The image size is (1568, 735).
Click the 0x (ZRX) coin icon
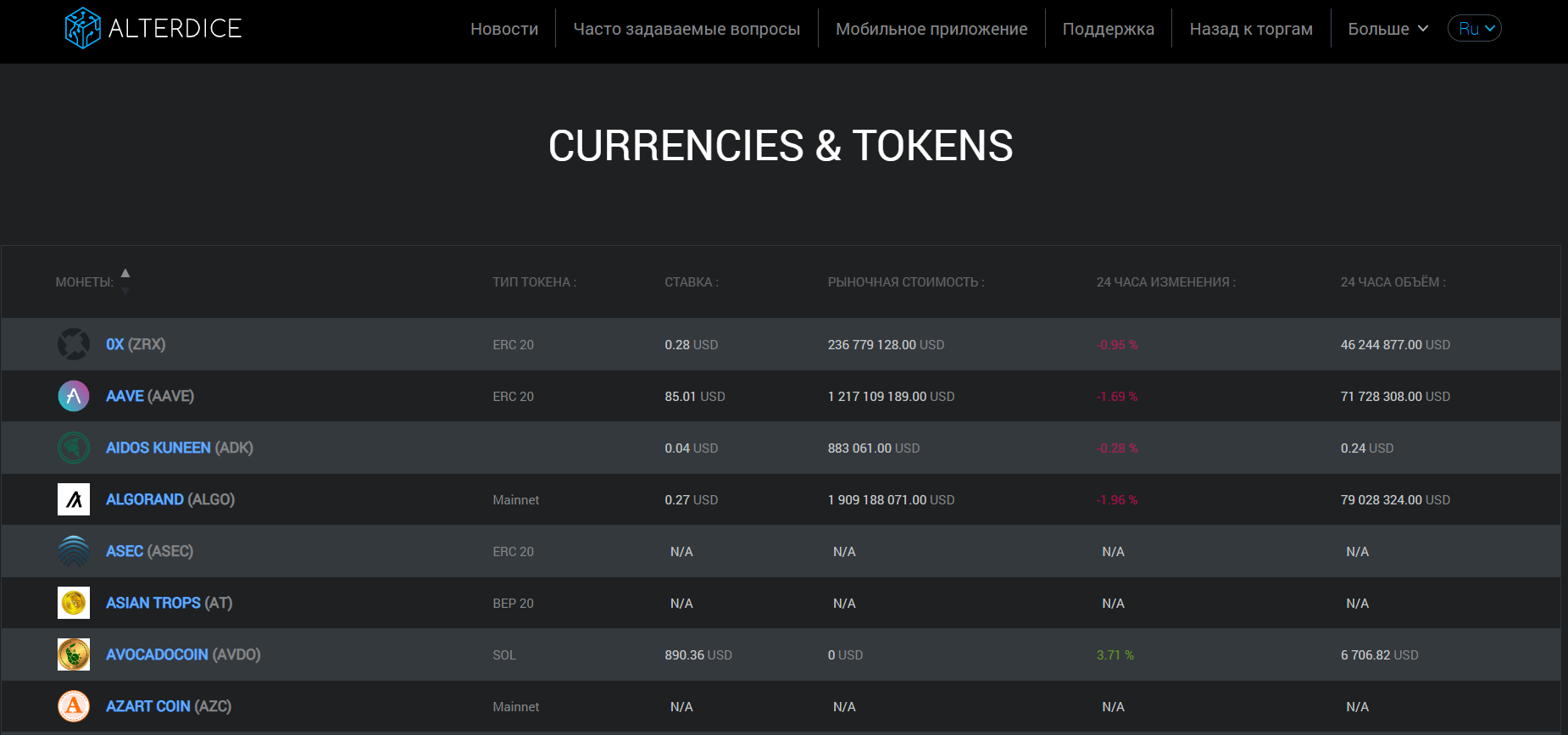click(x=74, y=344)
